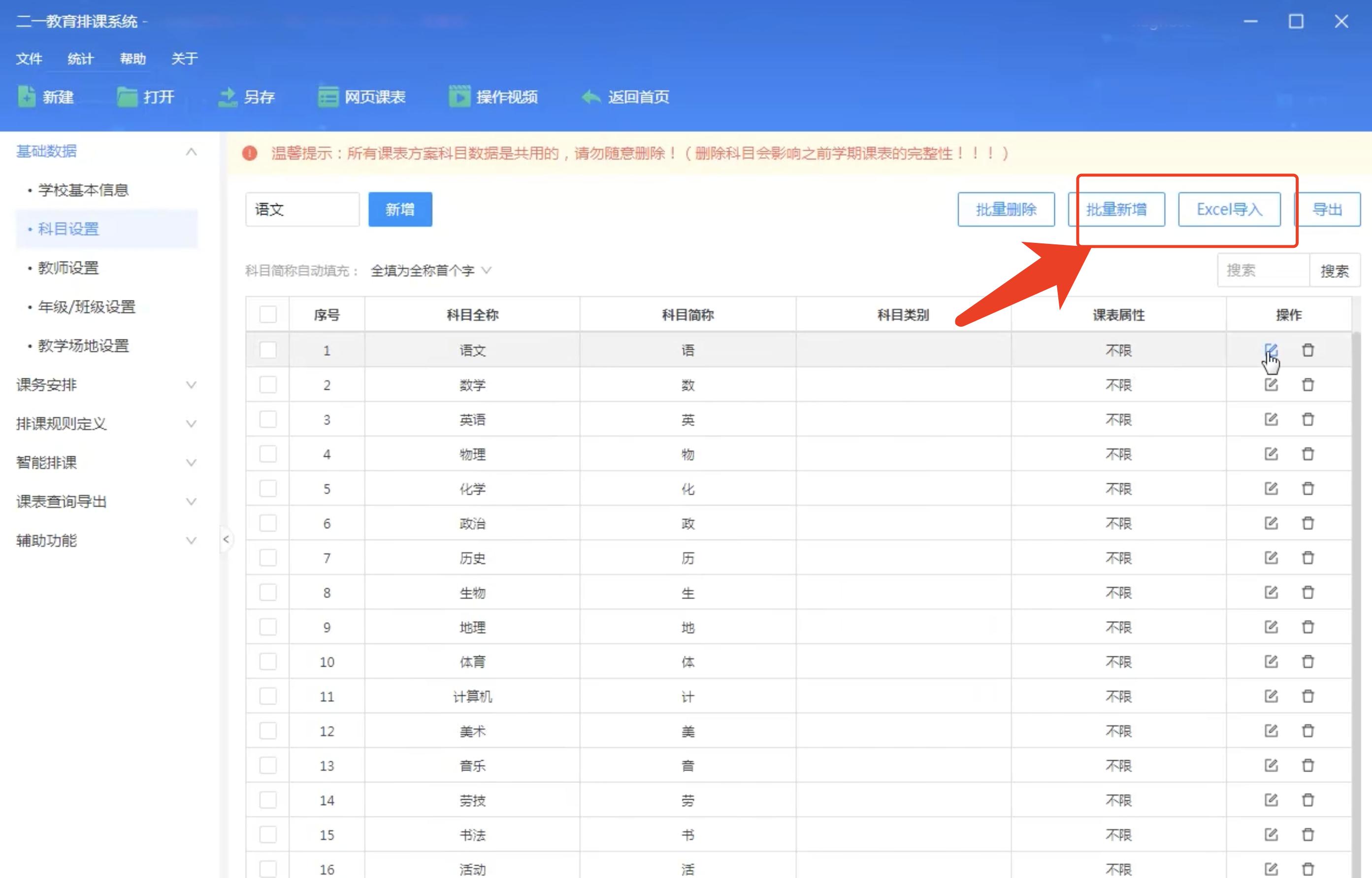Check the header select-all checkbox
Screen dimensions: 1372x878
268,314
